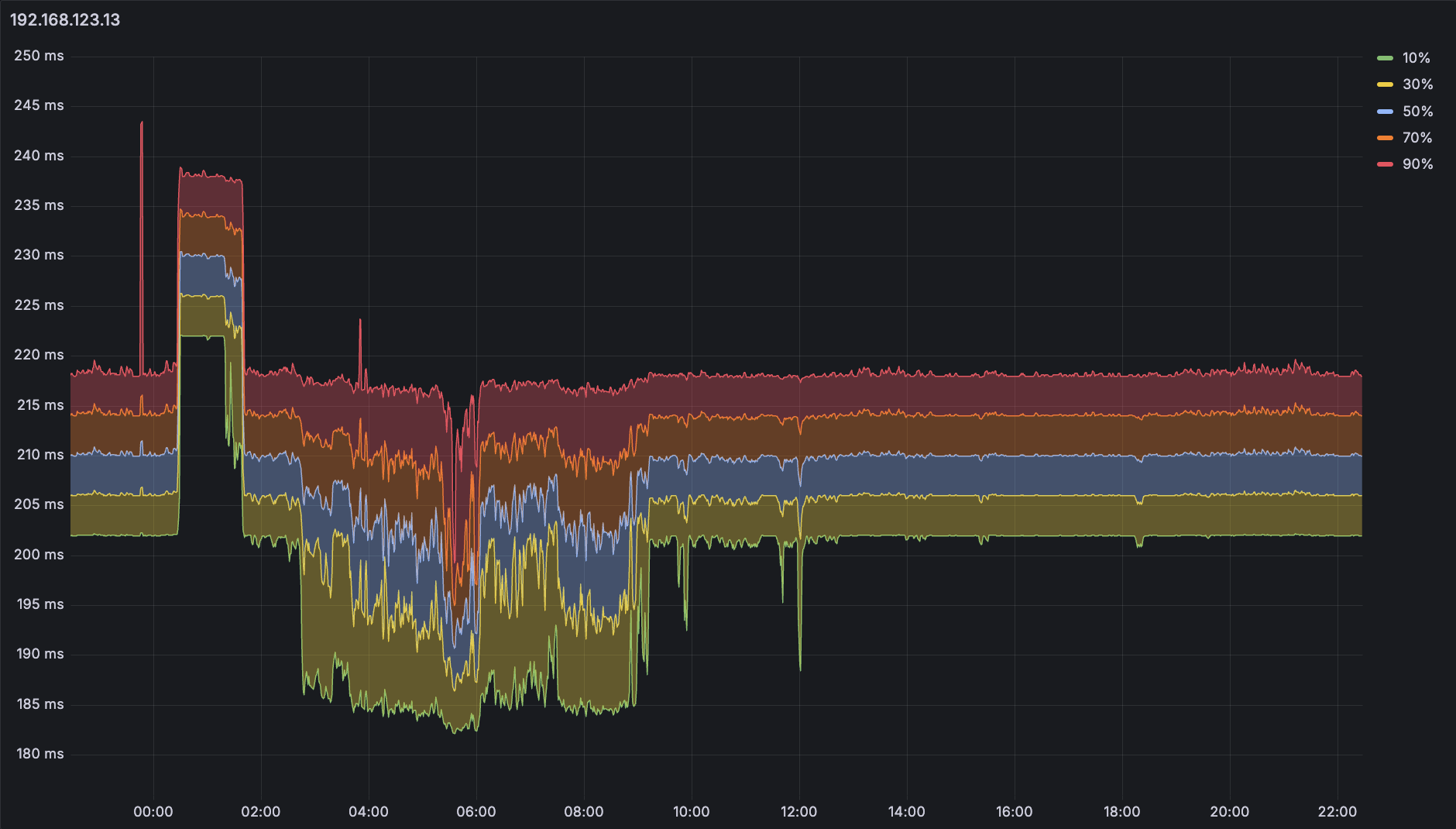Click the tallest red spike peak before 00:00
Screen dimensions: 1456x829
tap(142, 122)
